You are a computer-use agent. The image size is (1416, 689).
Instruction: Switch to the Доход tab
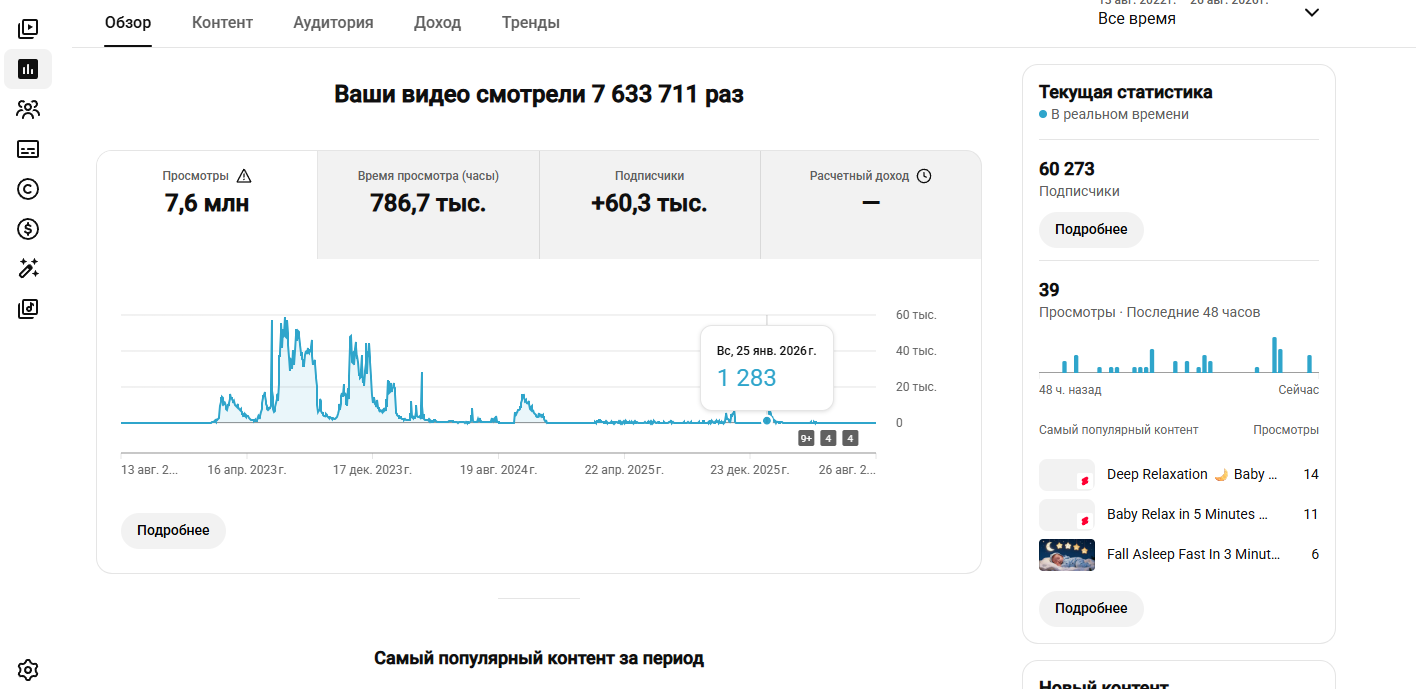point(437,22)
